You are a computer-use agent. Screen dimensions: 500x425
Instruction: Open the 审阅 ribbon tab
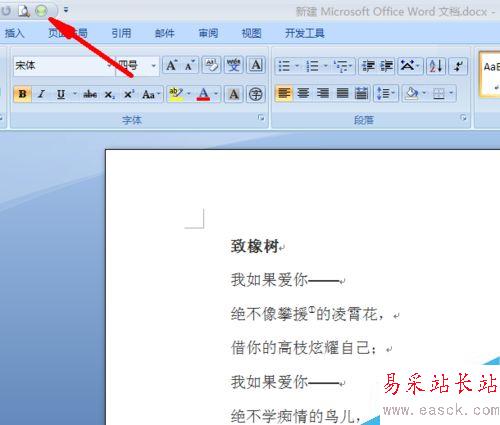point(208,33)
